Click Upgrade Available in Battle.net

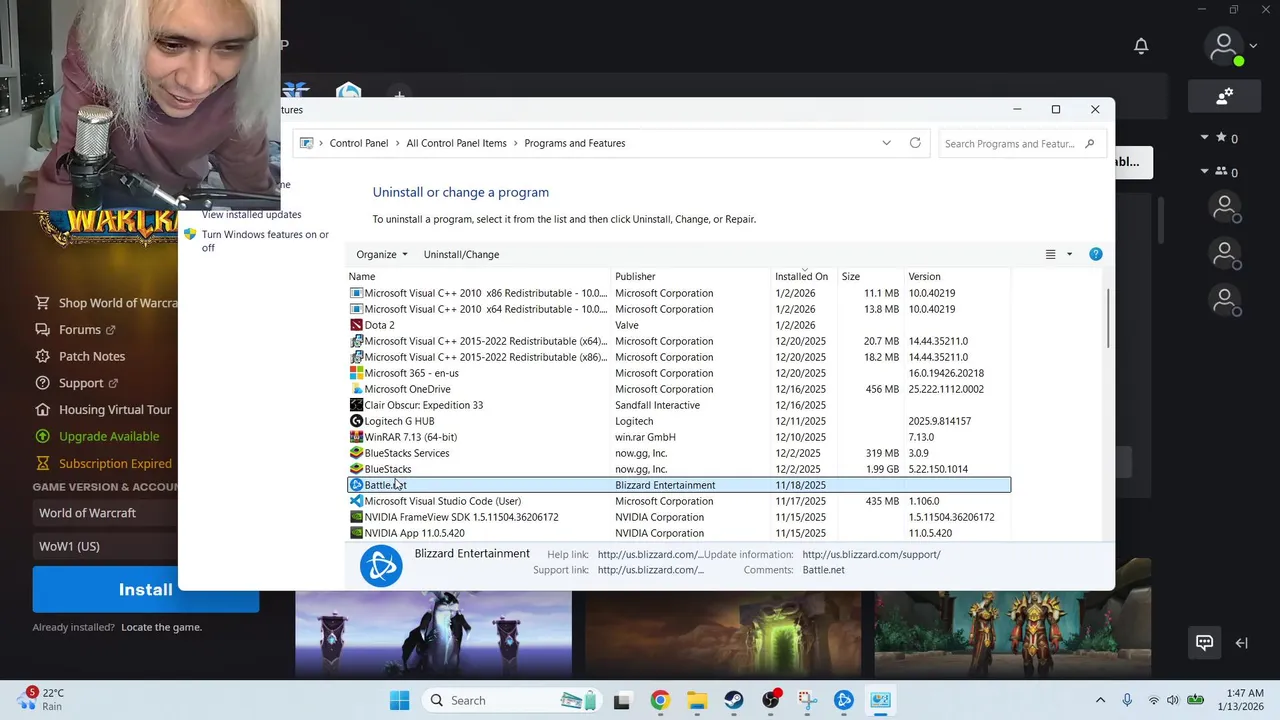97,436
